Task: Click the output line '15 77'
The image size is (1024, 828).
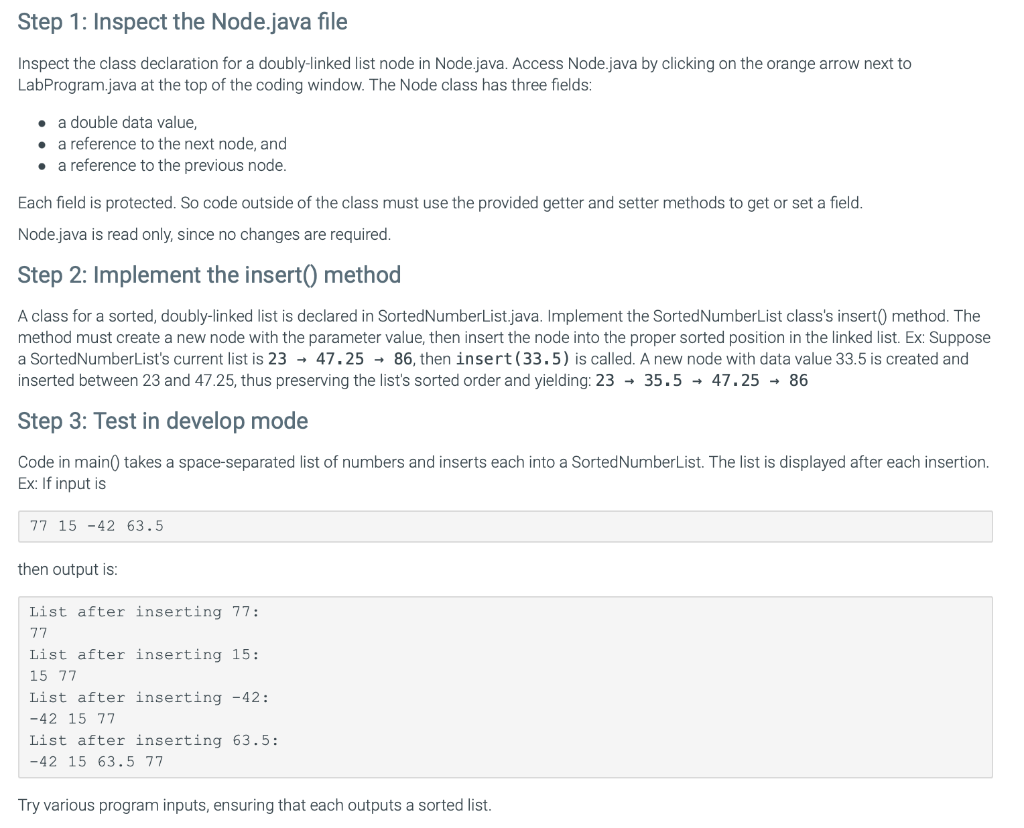Action: (x=53, y=676)
